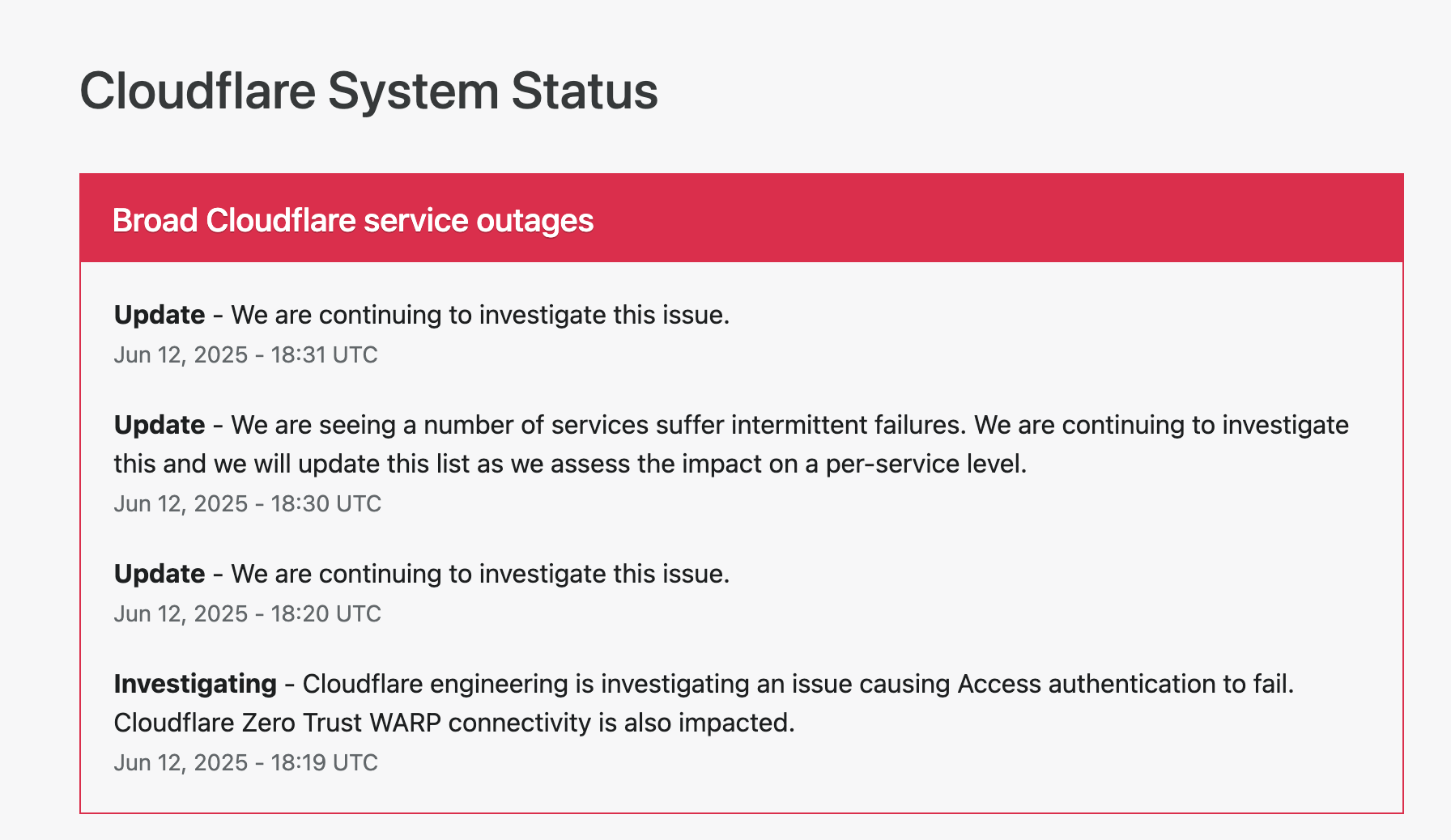Click the topmost 'continuing to investigate this issue' message
The image size is (1451, 840).
click(480, 315)
